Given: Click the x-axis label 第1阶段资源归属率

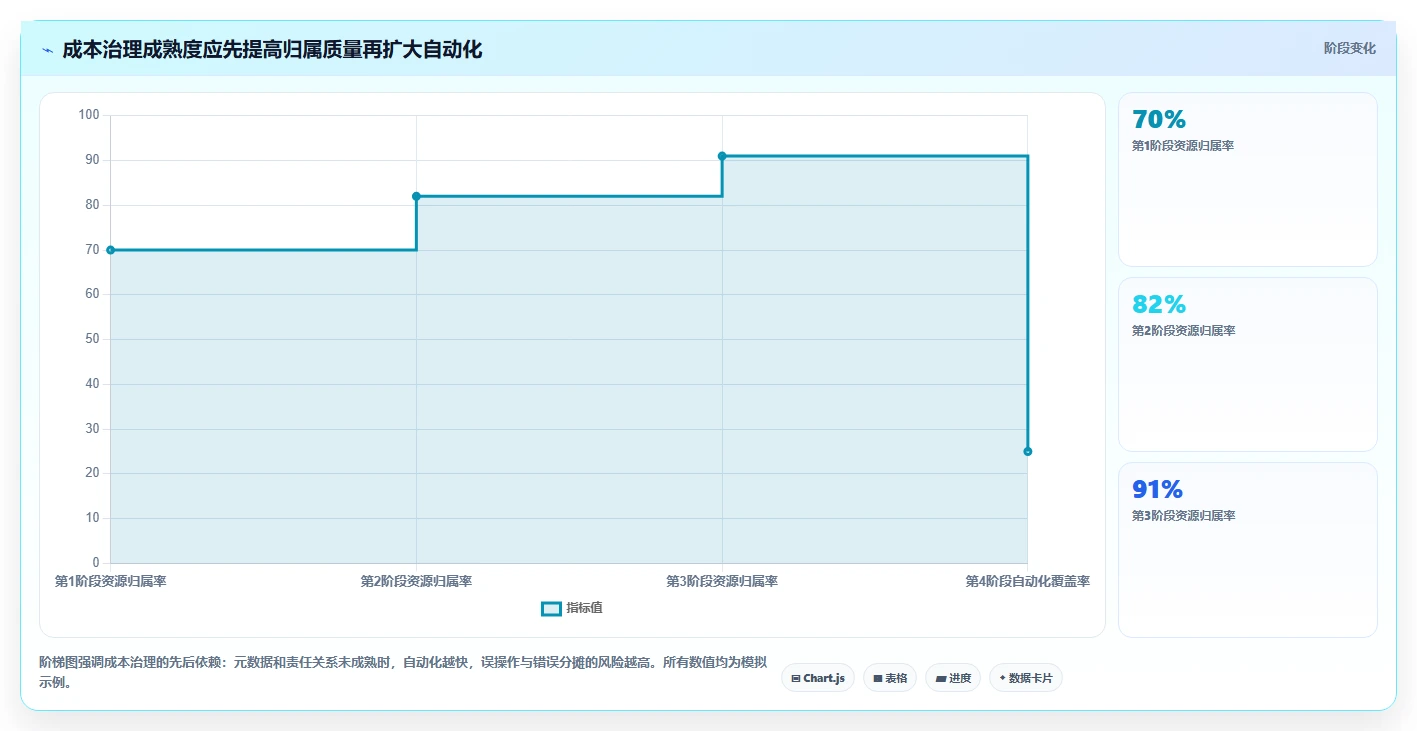Looking at the screenshot, I should click(110, 581).
